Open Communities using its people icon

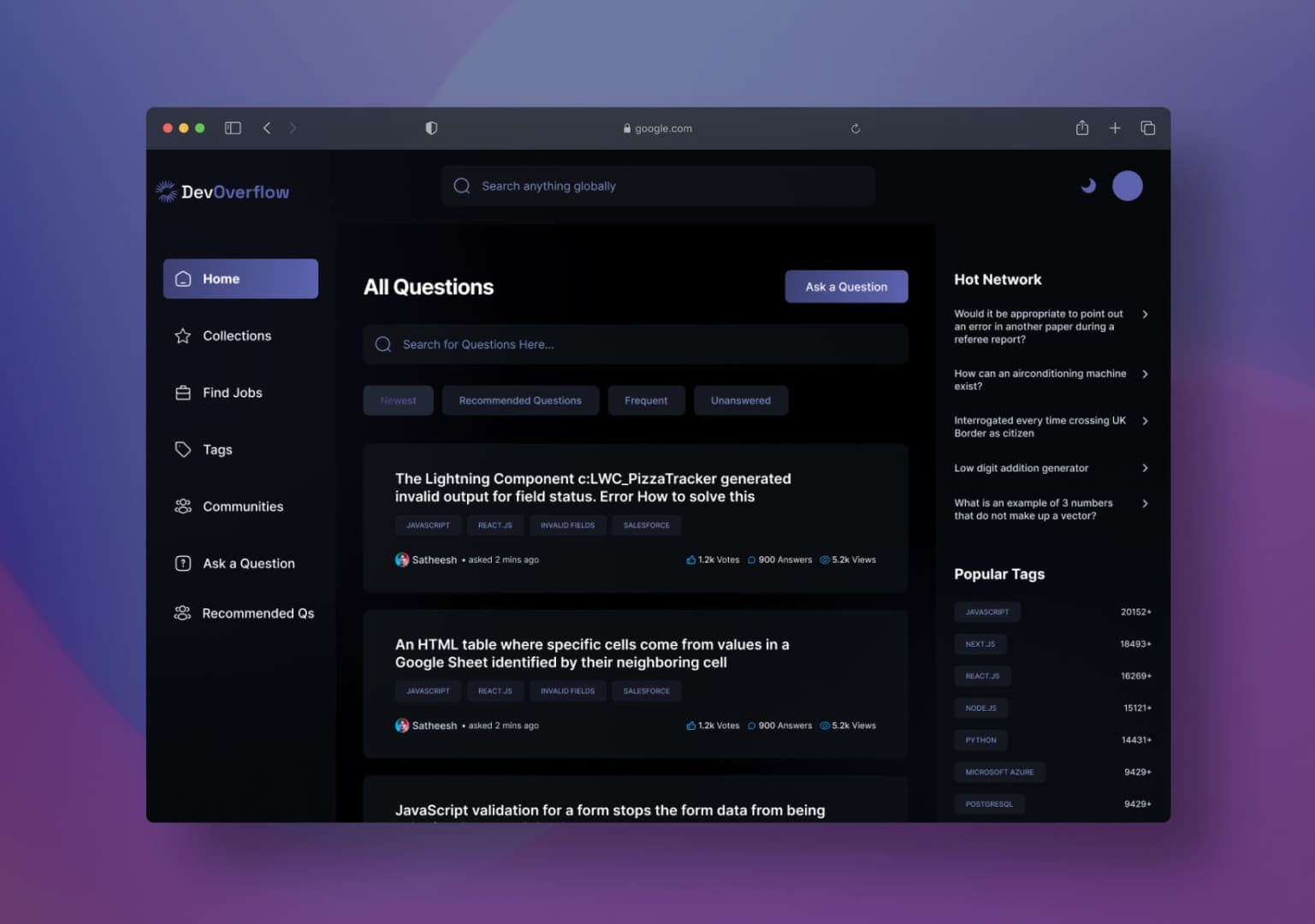[182, 506]
